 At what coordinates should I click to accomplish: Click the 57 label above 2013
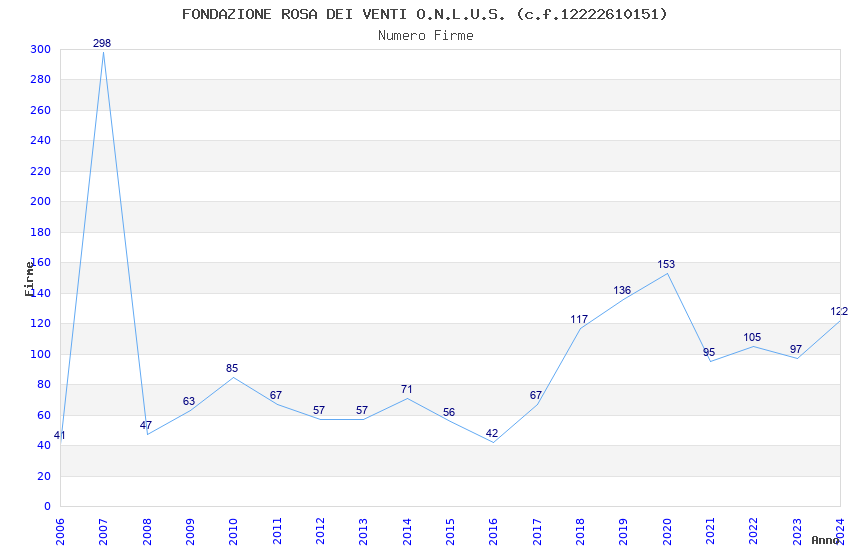pos(362,410)
